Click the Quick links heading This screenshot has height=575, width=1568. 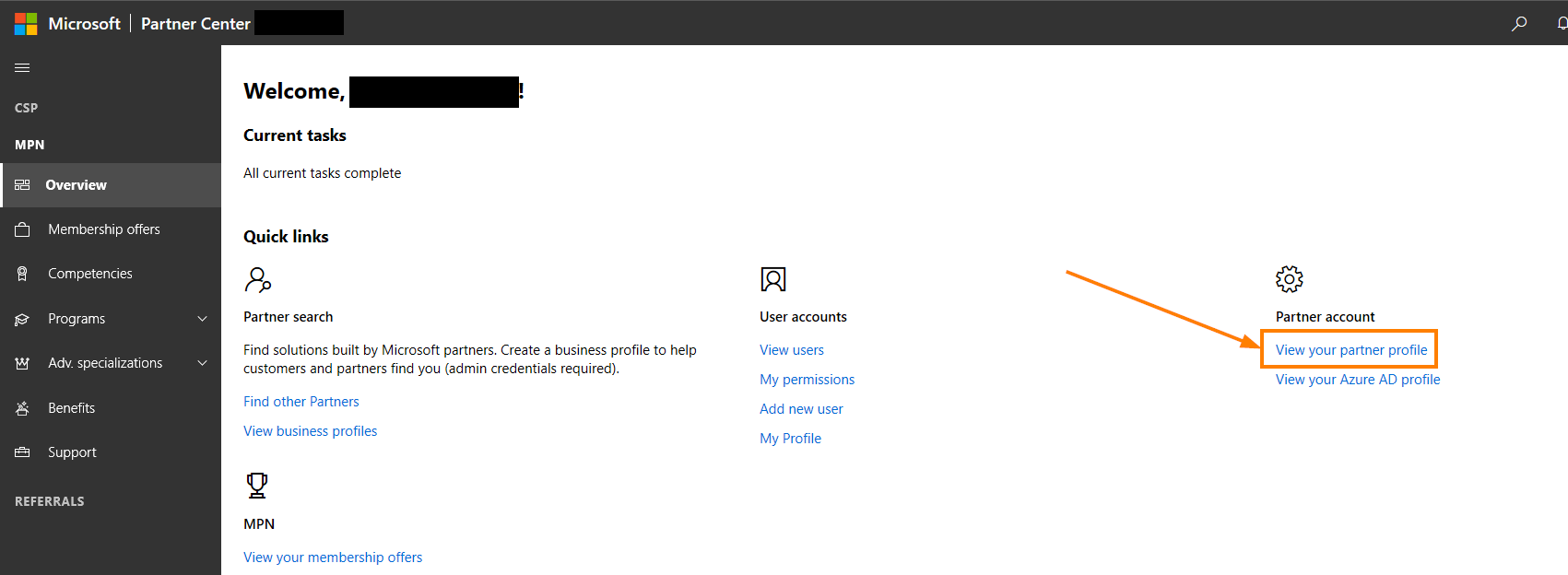(x=286, y=237)
